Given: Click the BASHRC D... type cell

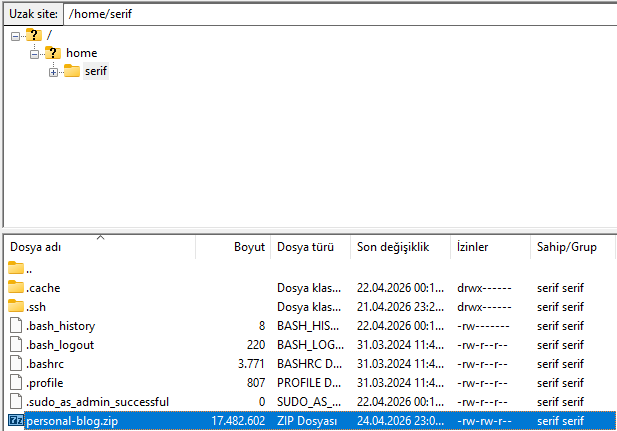Looking at the screenshot, I should click(309, 364).
